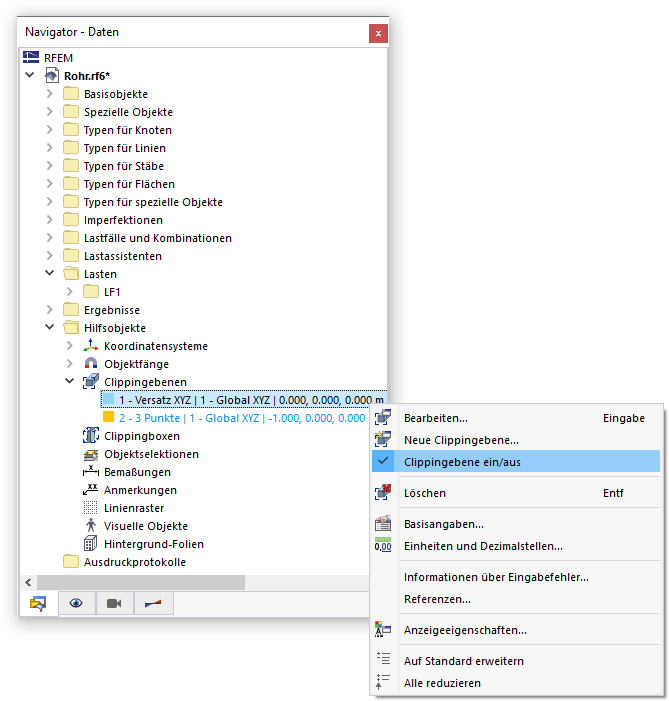Choose Referenzen... in the context menu
This screenshot has height=701, width=669.
tap(516, 599)
